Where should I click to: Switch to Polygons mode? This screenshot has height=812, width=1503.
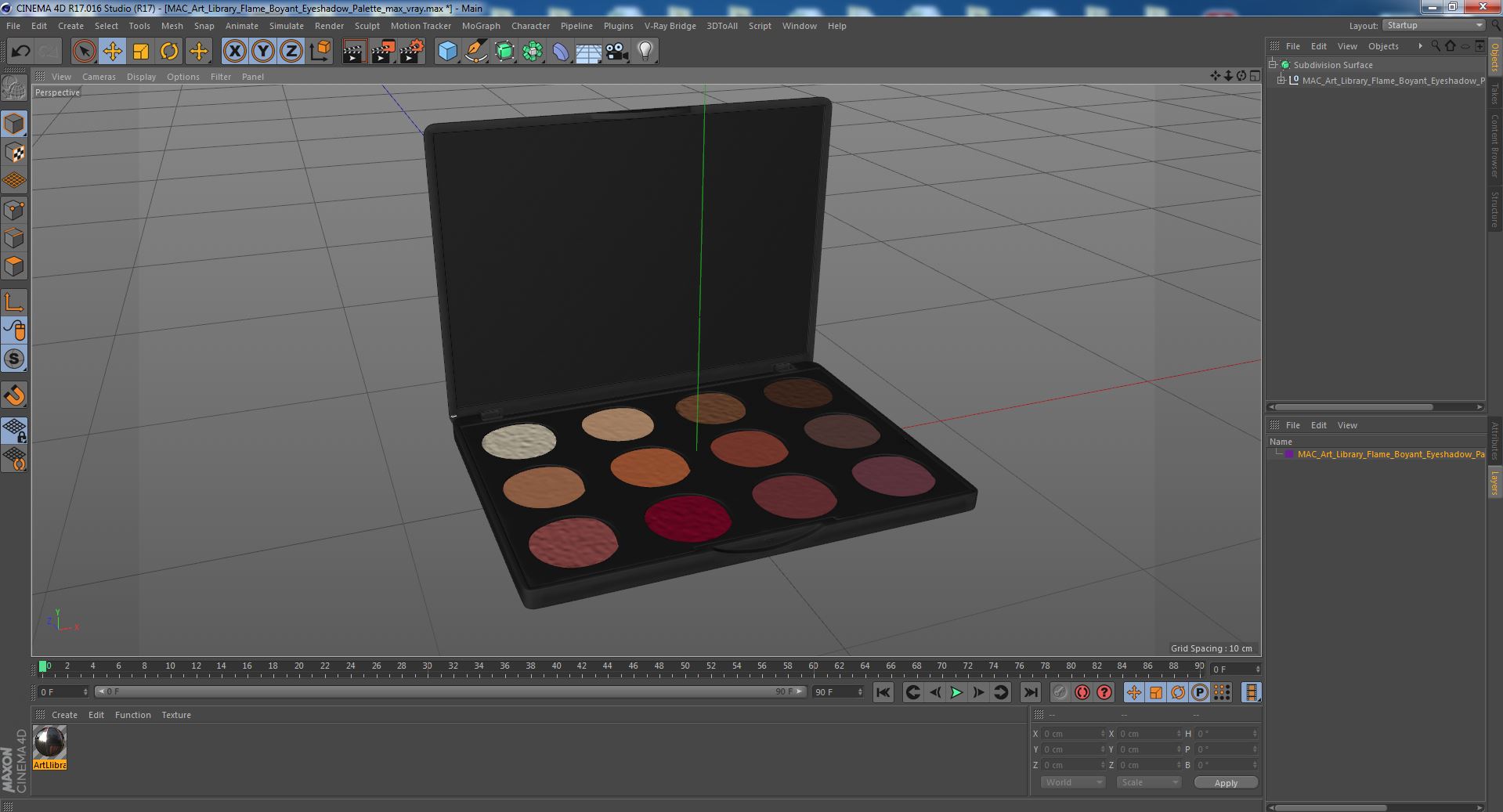(14, 266)
